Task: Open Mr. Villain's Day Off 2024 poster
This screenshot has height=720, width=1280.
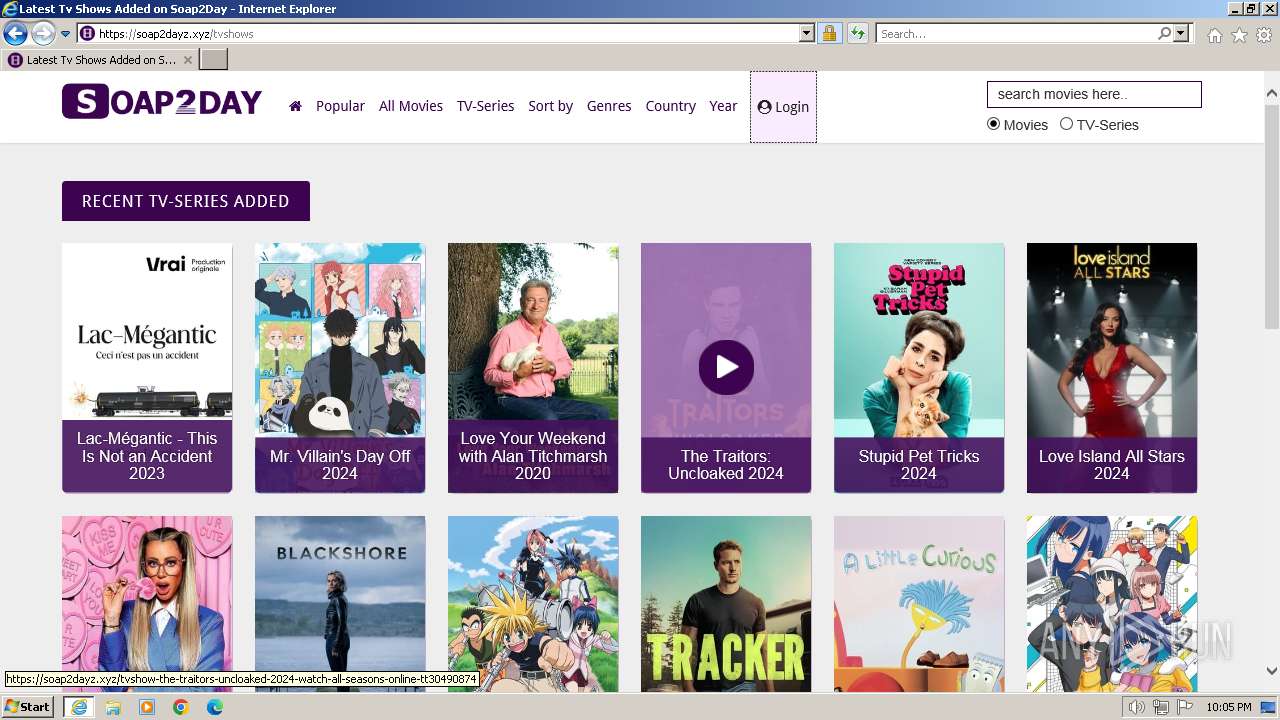Action: pos(340,368)
